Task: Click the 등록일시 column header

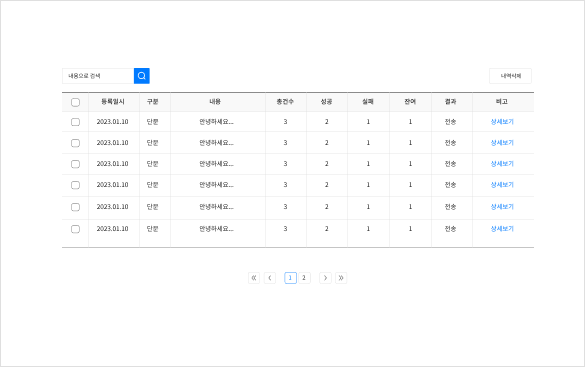Action: (113, 101)
